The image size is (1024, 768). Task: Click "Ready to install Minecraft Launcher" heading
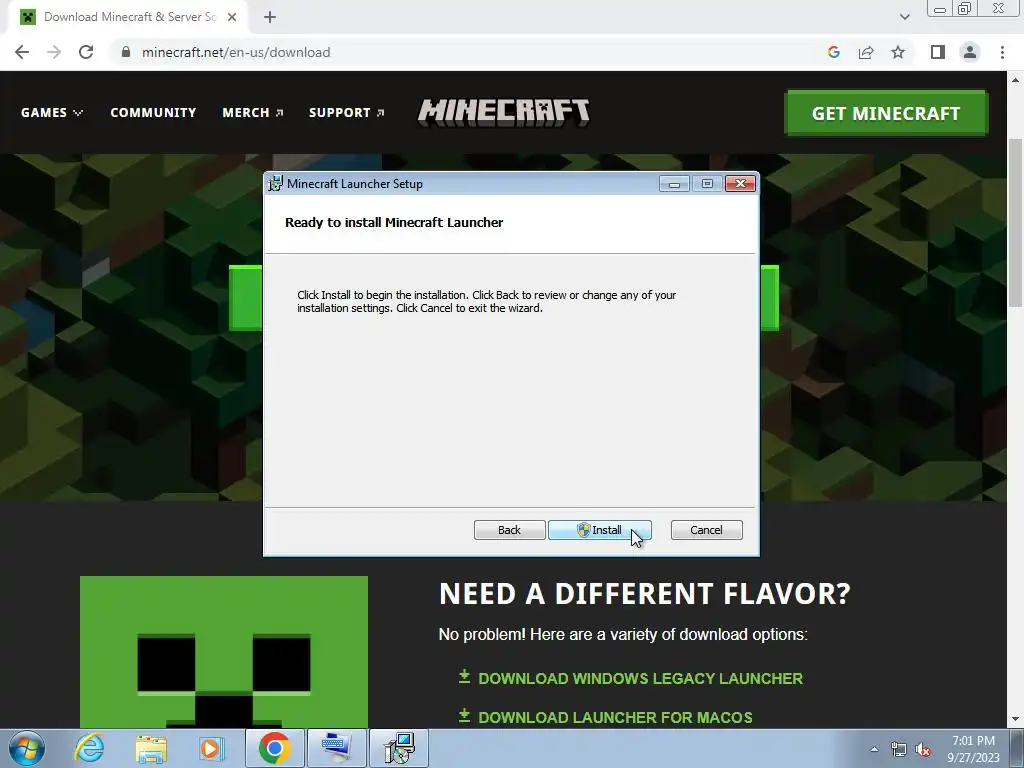point(394,223)
